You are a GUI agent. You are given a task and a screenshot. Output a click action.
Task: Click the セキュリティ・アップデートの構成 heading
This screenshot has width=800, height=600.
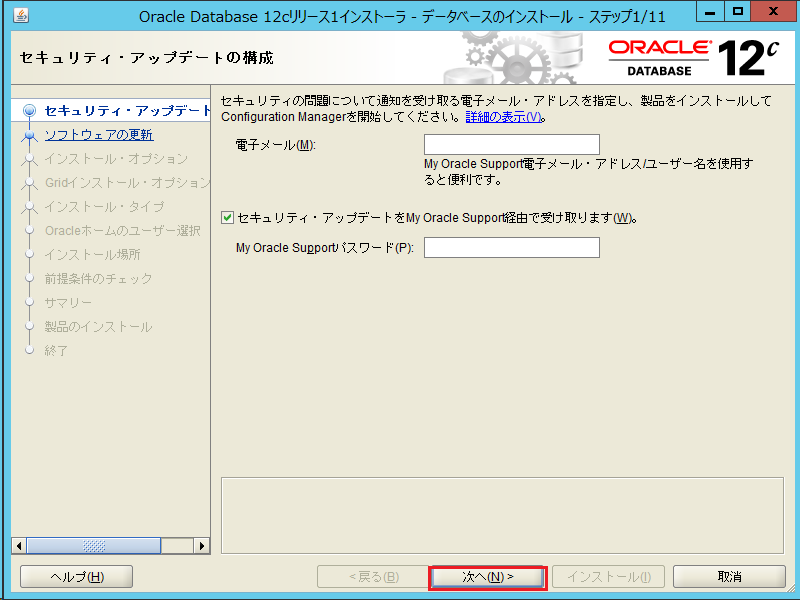coord(146,58)
